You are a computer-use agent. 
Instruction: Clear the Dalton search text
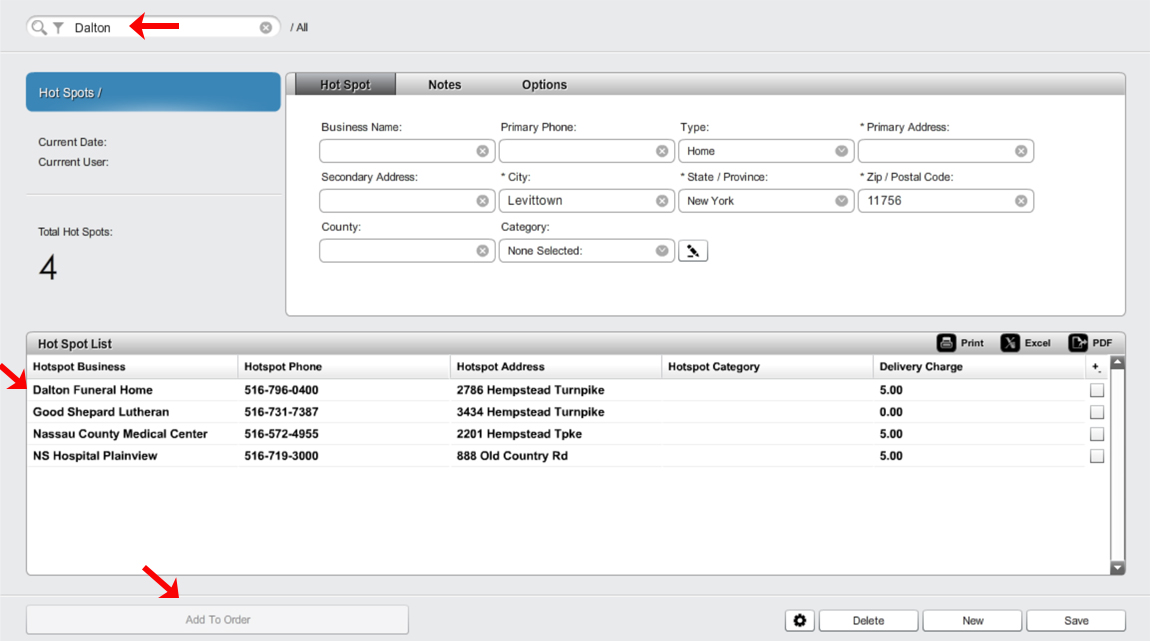265,27
